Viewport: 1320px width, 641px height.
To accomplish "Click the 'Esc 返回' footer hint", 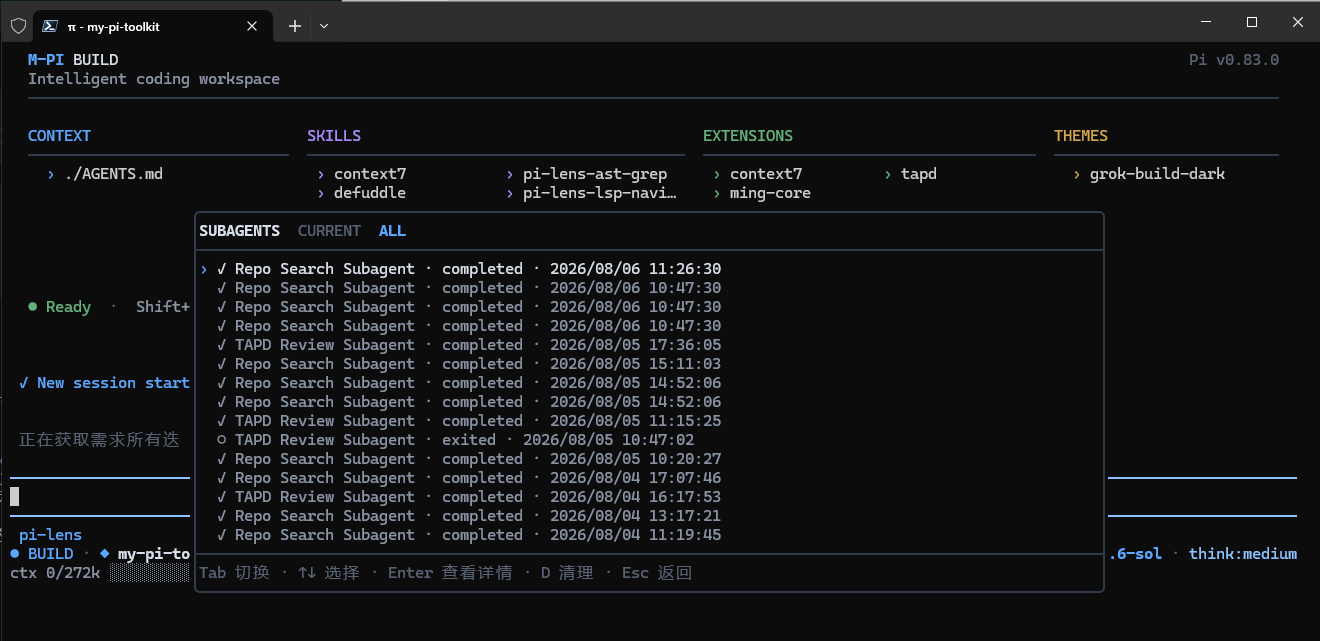I will pos(657,573).
